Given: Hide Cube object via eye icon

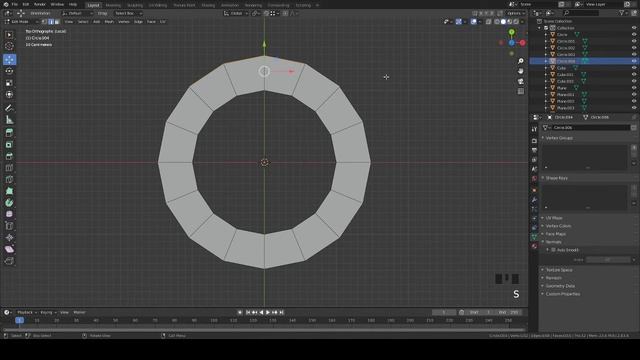Looking at the screenshot, I should [634, 68].
